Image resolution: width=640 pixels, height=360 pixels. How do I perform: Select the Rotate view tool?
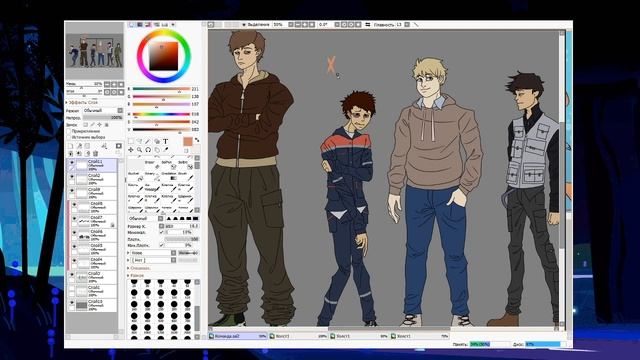[x=148, y=150]
